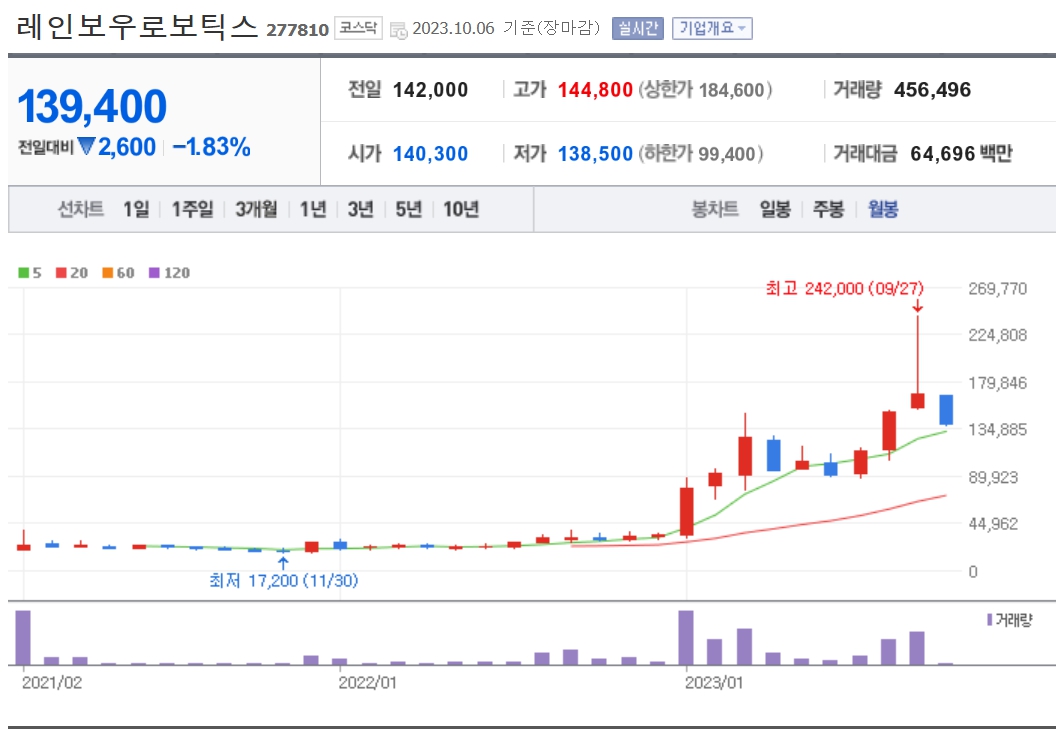Select the 월봉 monthly candle chart
Screen dimensions: 1056x729
(x=883, y=209)
